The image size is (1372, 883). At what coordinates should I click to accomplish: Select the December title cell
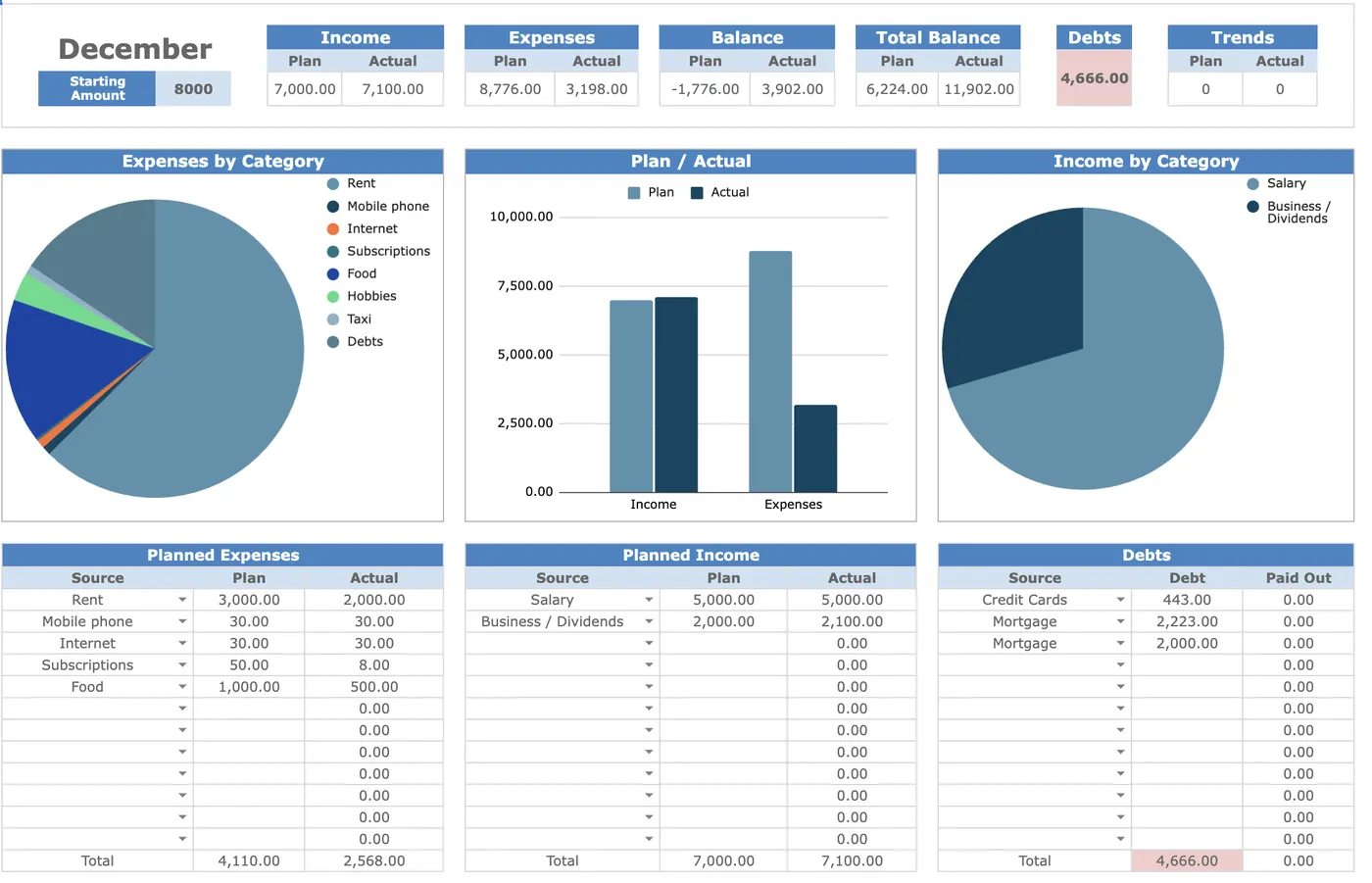pyautogui.click(x=135, y=49)
